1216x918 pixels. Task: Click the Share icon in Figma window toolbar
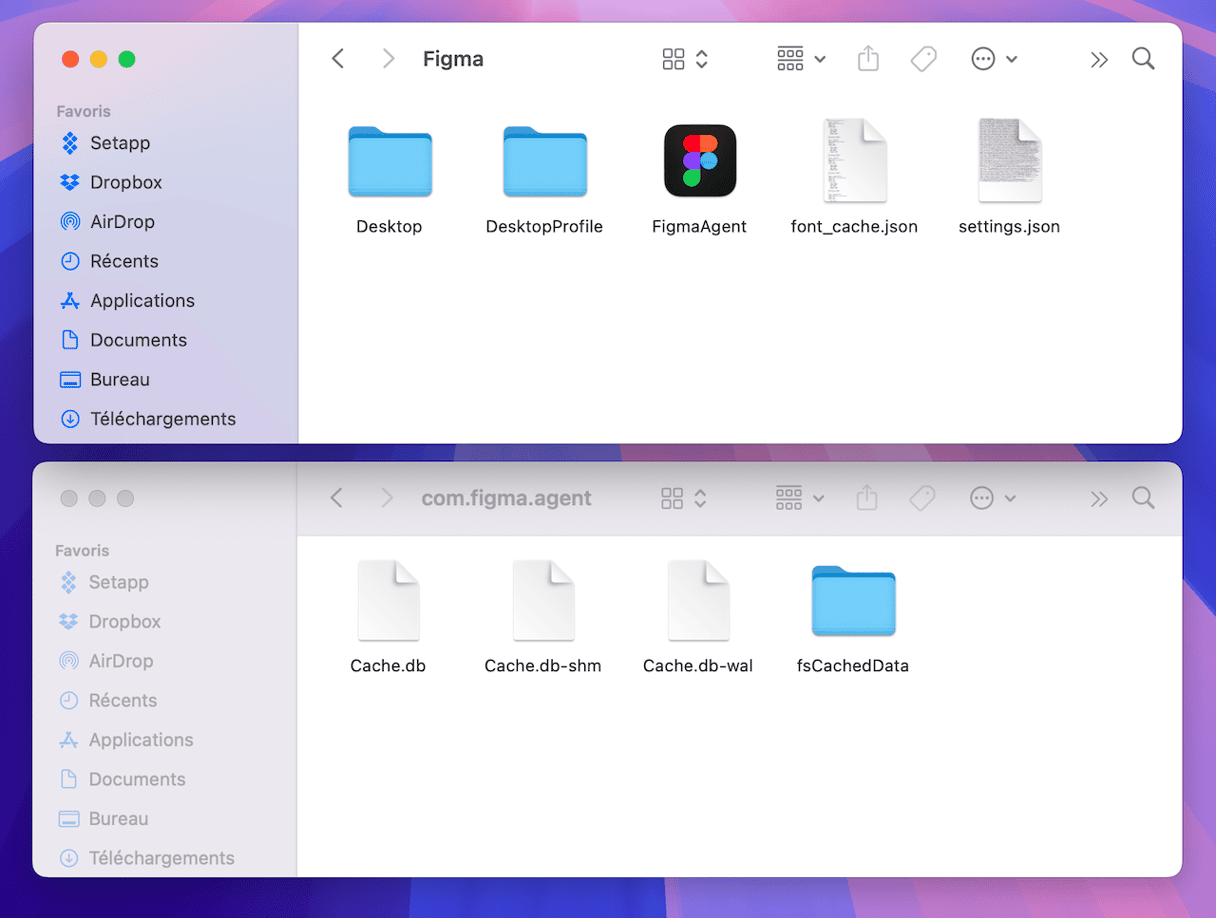(x=868, y=59)
